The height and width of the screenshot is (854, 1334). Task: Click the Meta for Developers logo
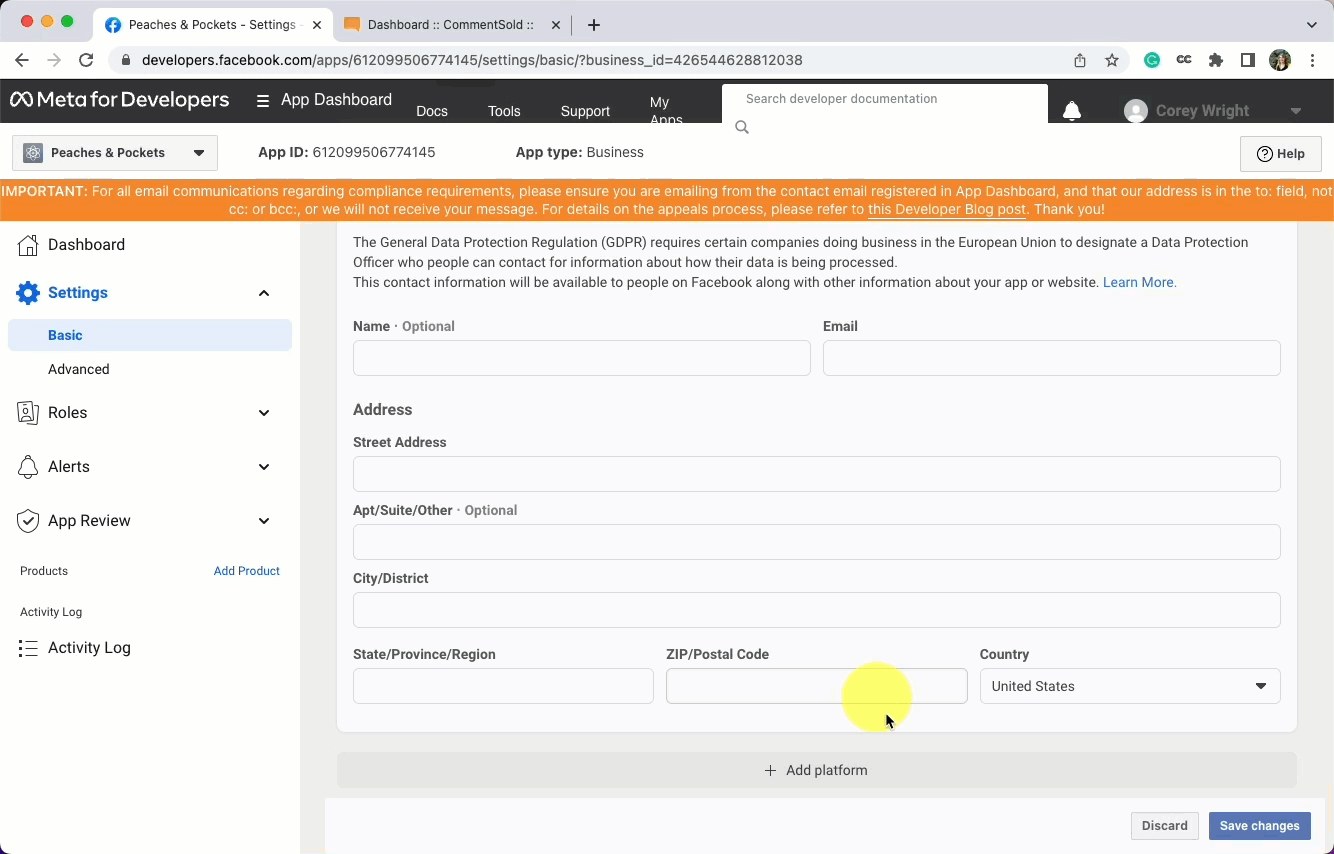(120, 100)
